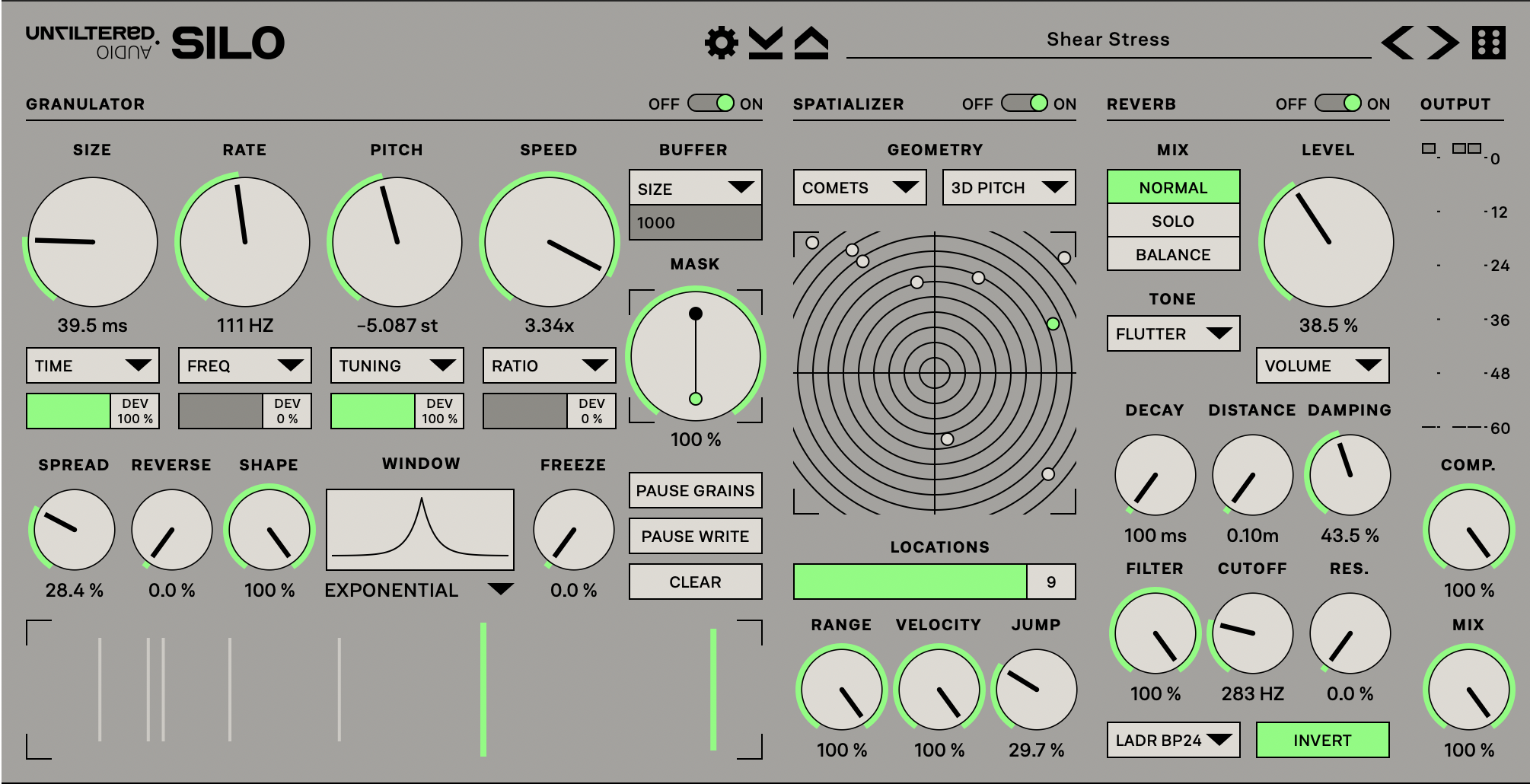Click the DAMPING knob at 43.5 %

(1350, 475)
